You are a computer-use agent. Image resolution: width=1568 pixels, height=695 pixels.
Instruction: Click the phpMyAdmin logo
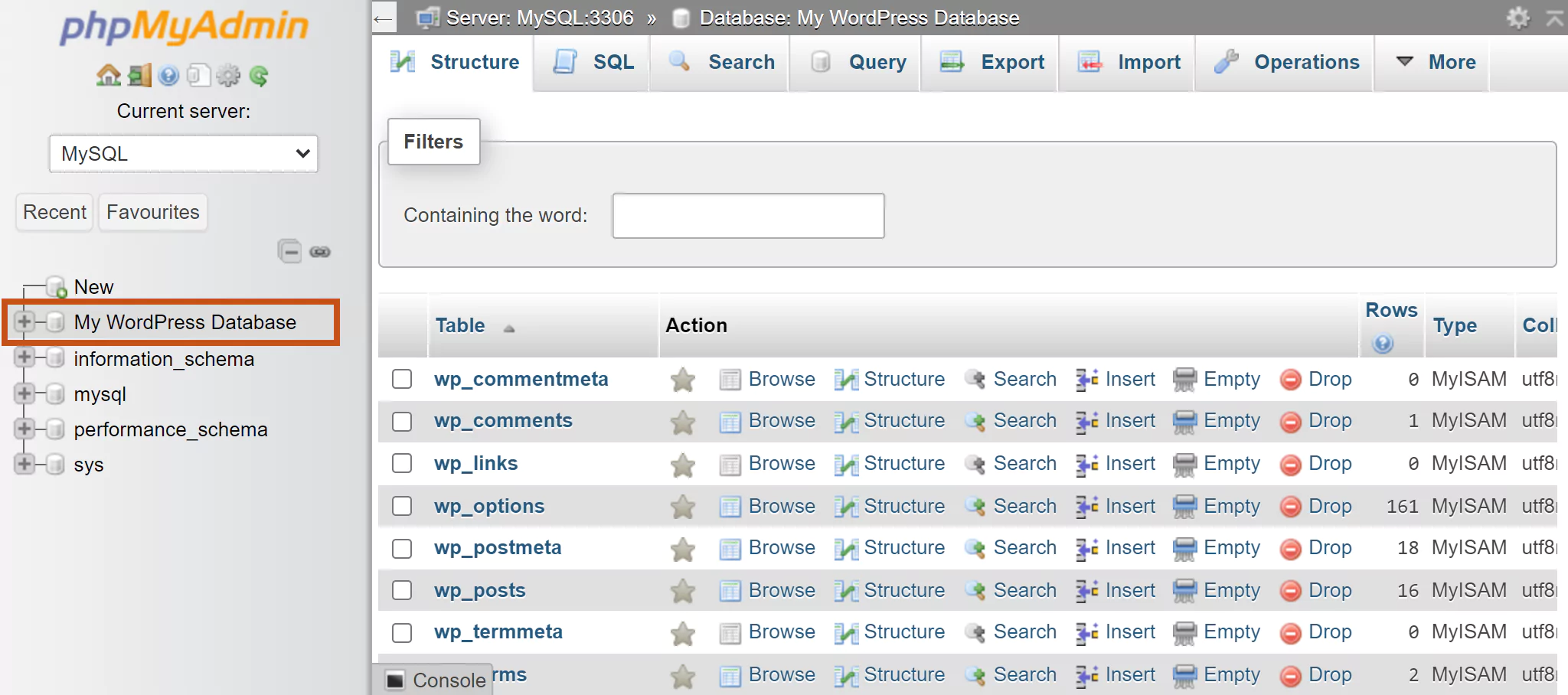[x=184, y=27]
